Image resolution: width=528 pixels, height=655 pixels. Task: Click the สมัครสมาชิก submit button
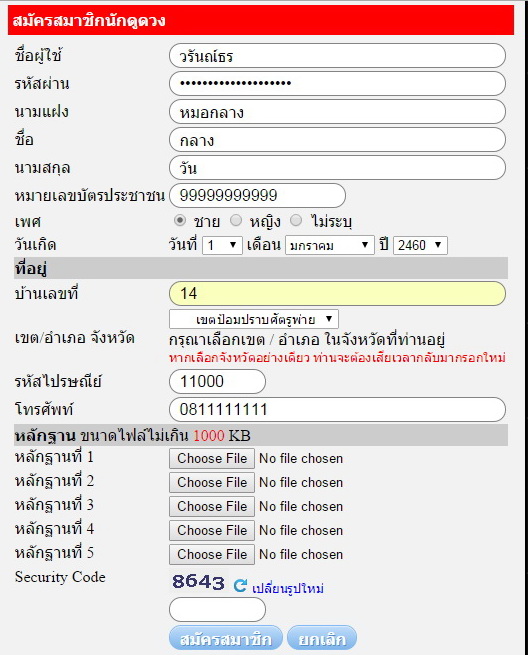(226, 639)
